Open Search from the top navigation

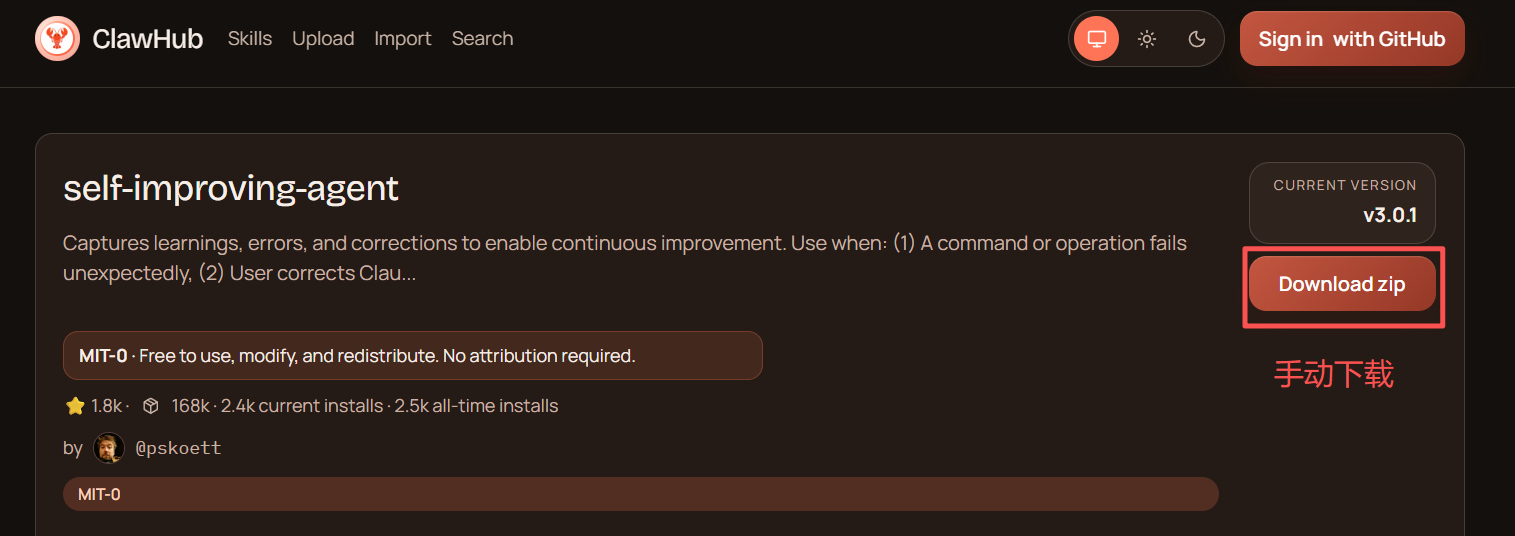482,39
